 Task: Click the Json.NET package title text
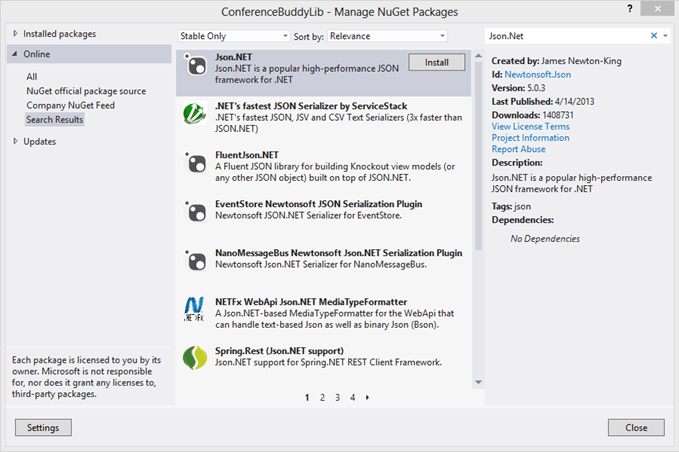(x=233, y=57)
